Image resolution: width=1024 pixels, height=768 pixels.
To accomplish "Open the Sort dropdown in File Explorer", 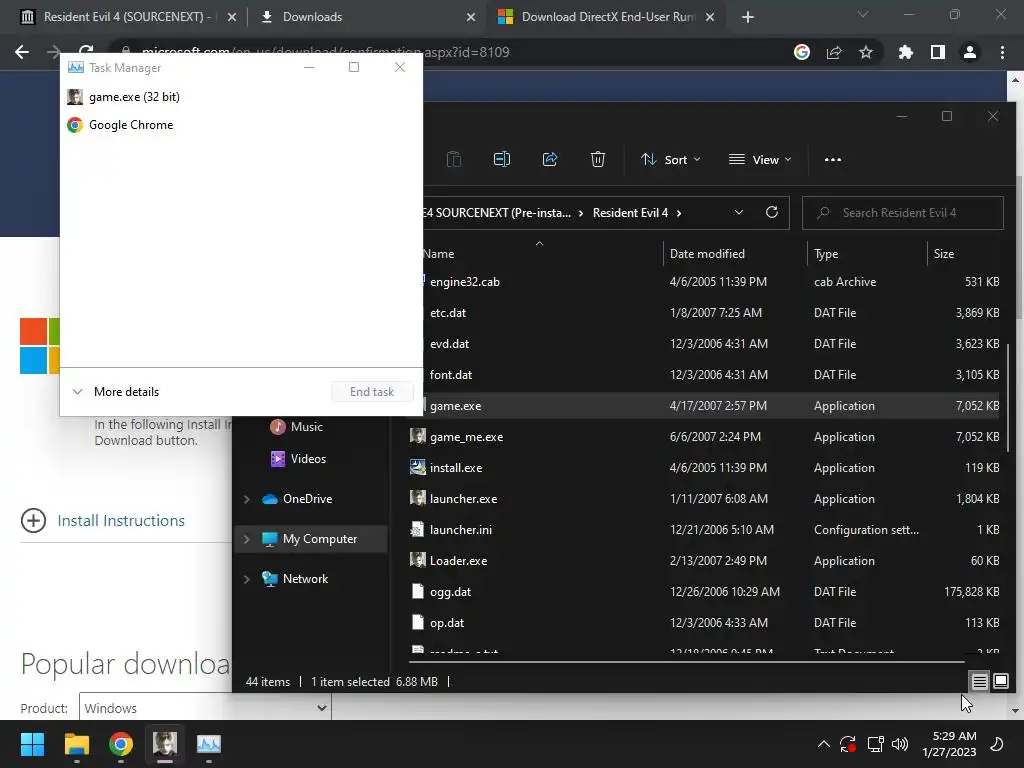I will tap(671, 159).
